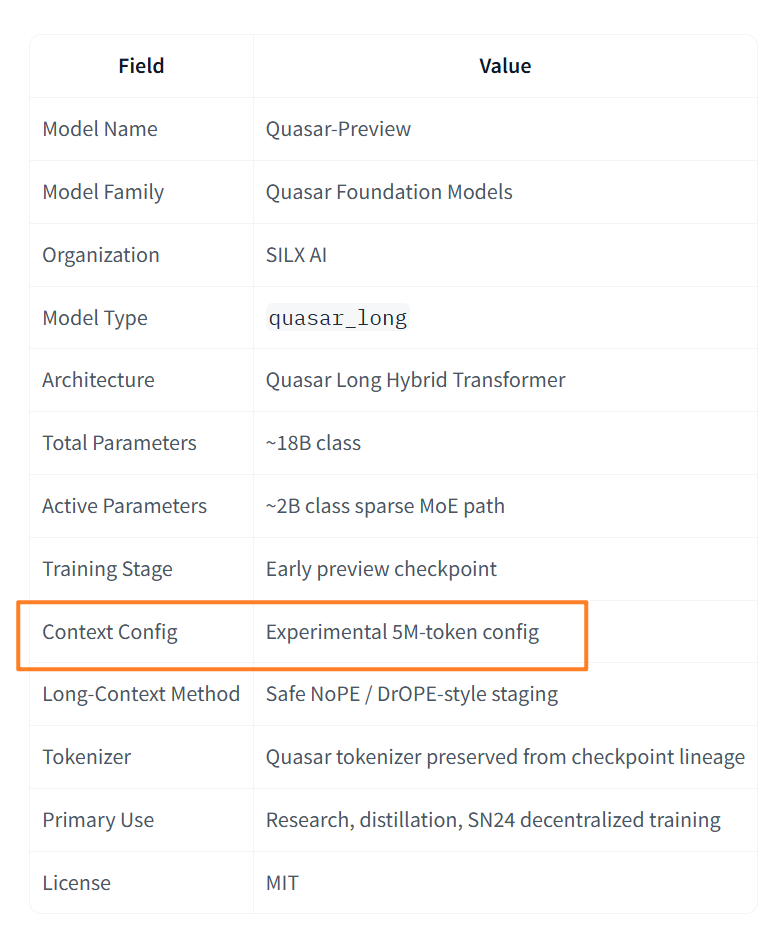The width and height of the screenshot is (784, 946).
Task: Click the Quasar Foundation Models value
Action: 389,192
